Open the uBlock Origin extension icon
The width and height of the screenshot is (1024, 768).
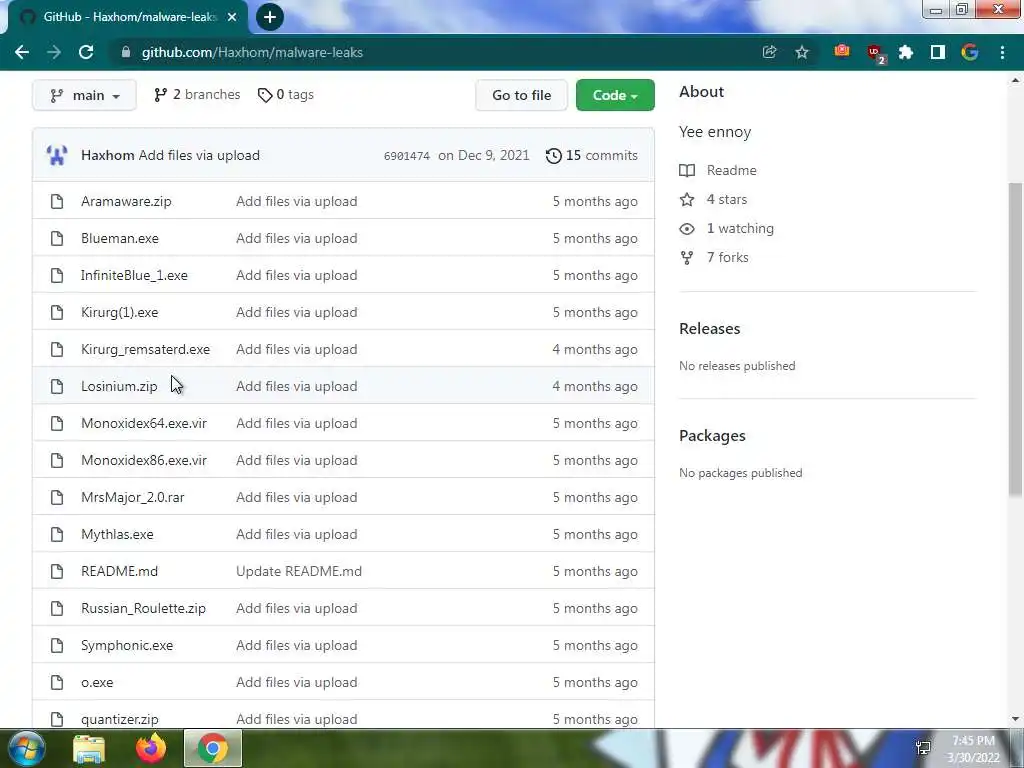(x=875, y=53)
